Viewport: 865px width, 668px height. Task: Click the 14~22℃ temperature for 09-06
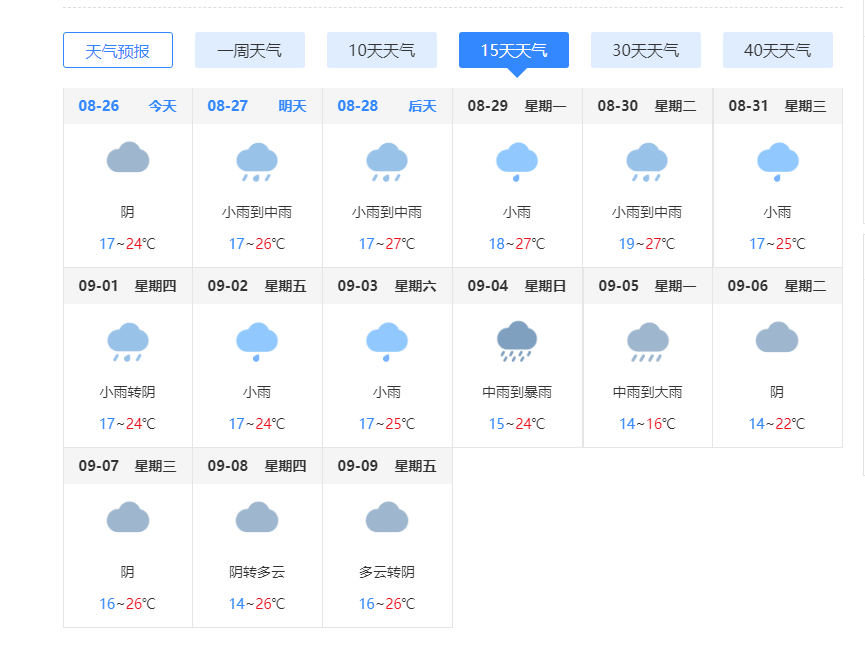click(x=777, y=424)
